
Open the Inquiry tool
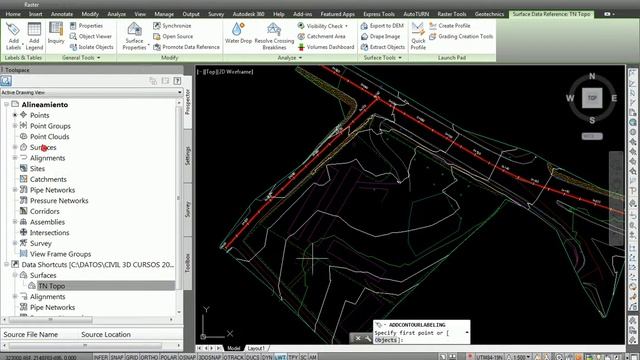point(56,33)
